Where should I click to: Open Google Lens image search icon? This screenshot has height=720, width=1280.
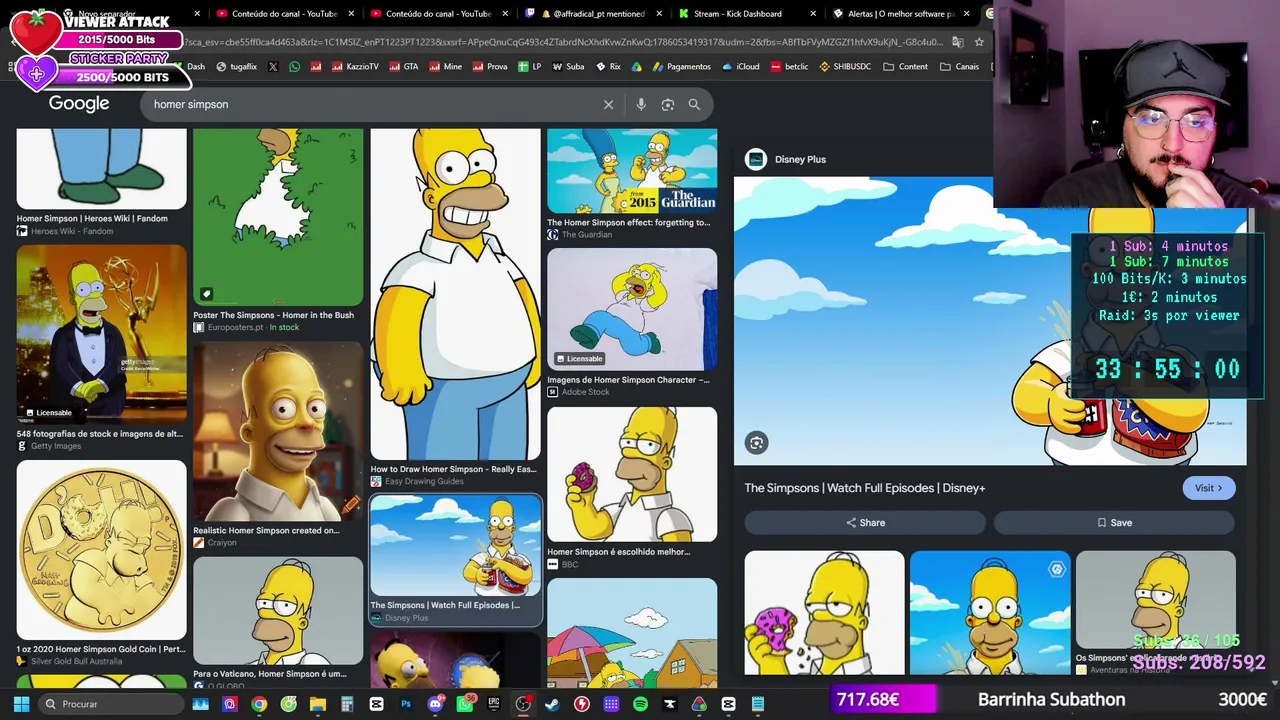click(668, 104)
